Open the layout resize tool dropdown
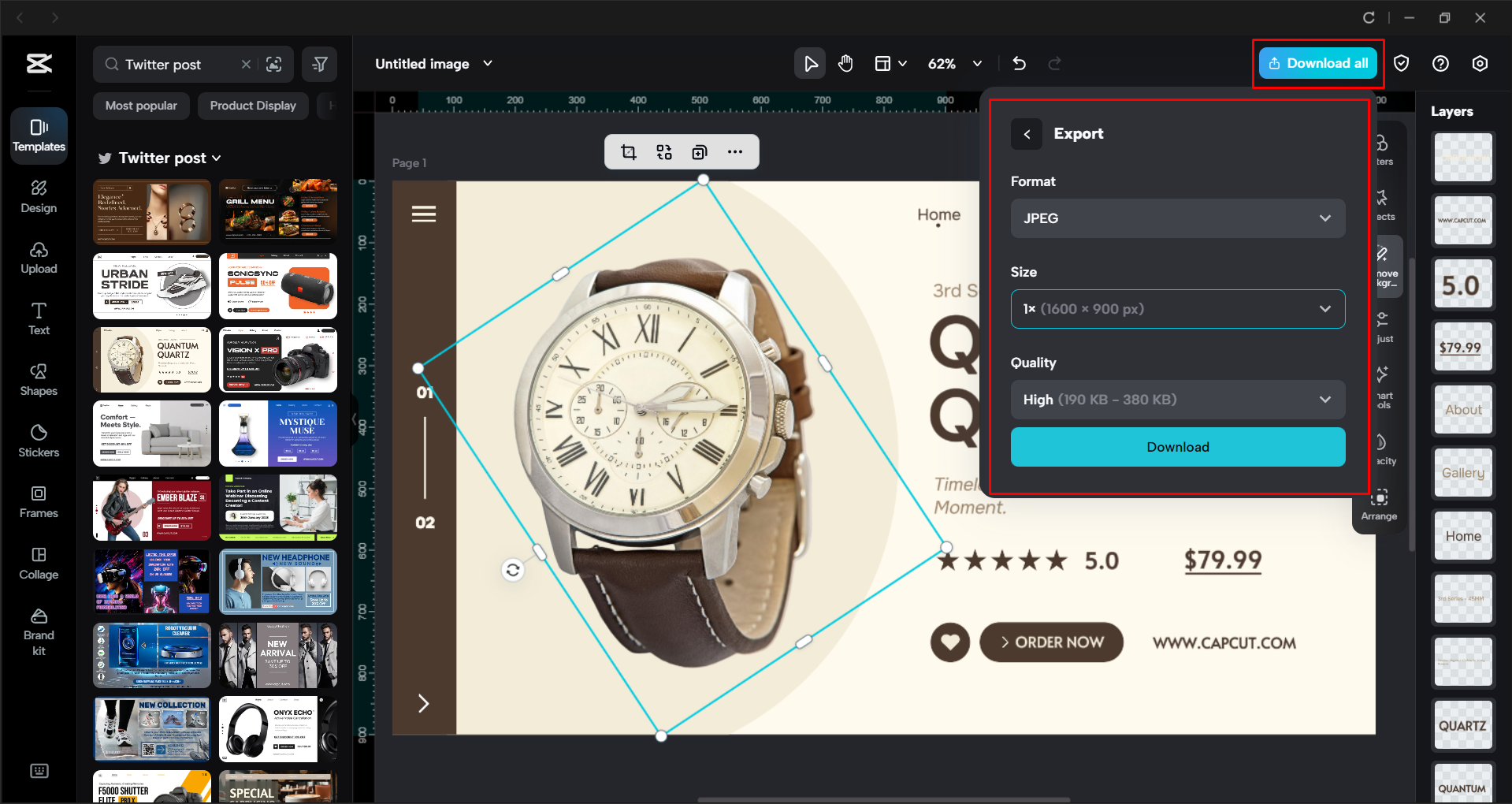This screenshot has height=804, width=1512. [x=890, y=63]
